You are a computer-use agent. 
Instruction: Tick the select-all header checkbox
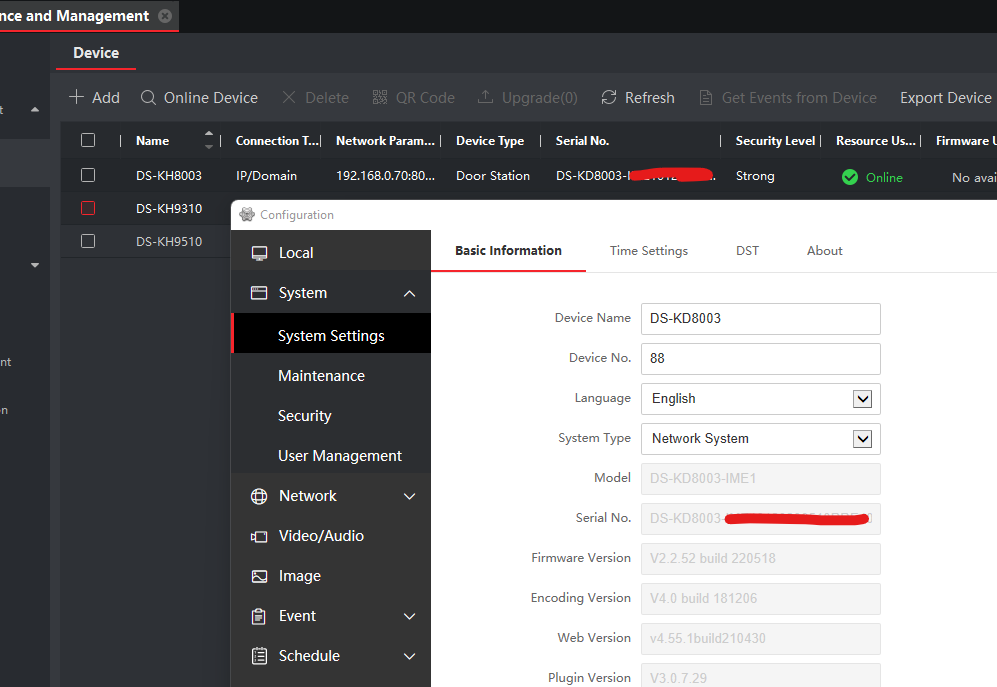88,140
